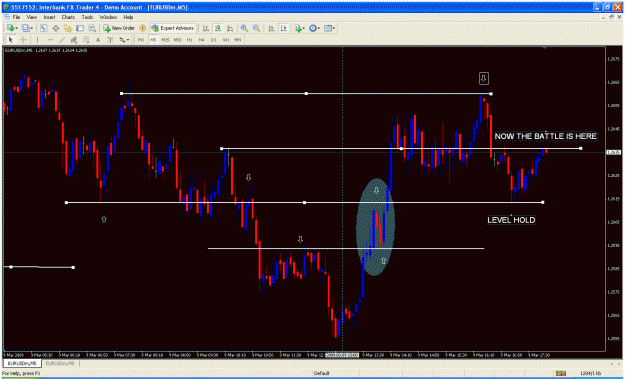Select the Vertical Line drawing tool
625x379 pixels.
pyautogui.click(x=37, y=39)
